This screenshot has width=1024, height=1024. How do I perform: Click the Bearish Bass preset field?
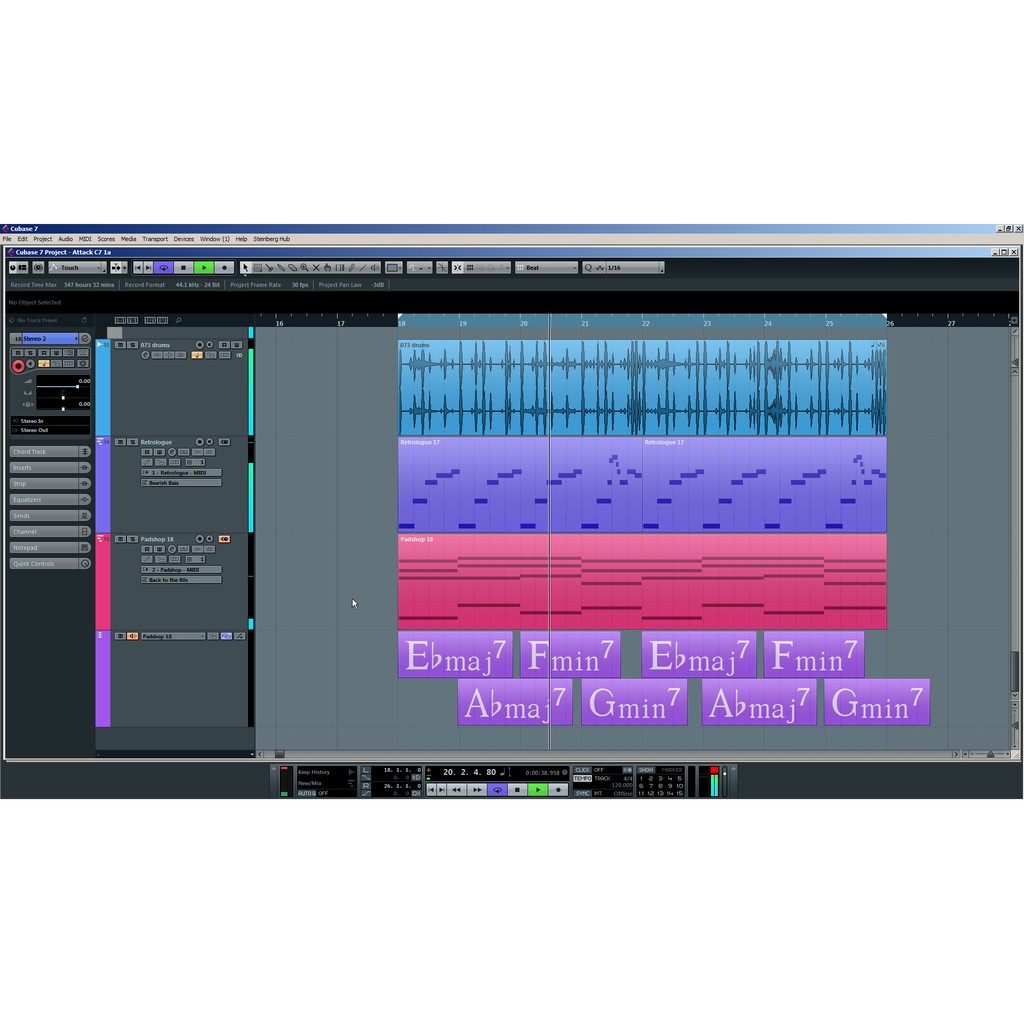182,483
